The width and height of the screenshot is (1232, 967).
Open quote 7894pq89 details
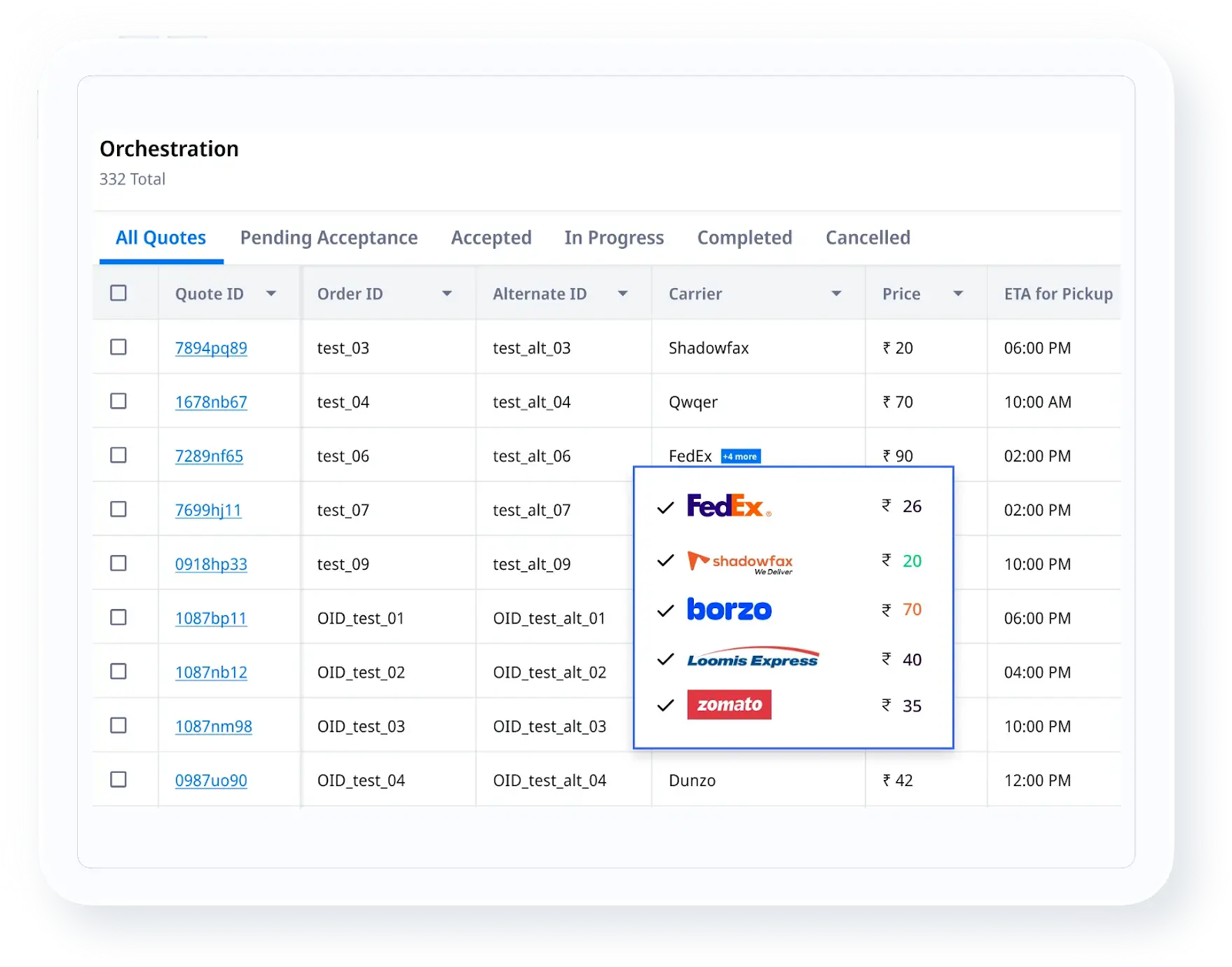[211, 347]
